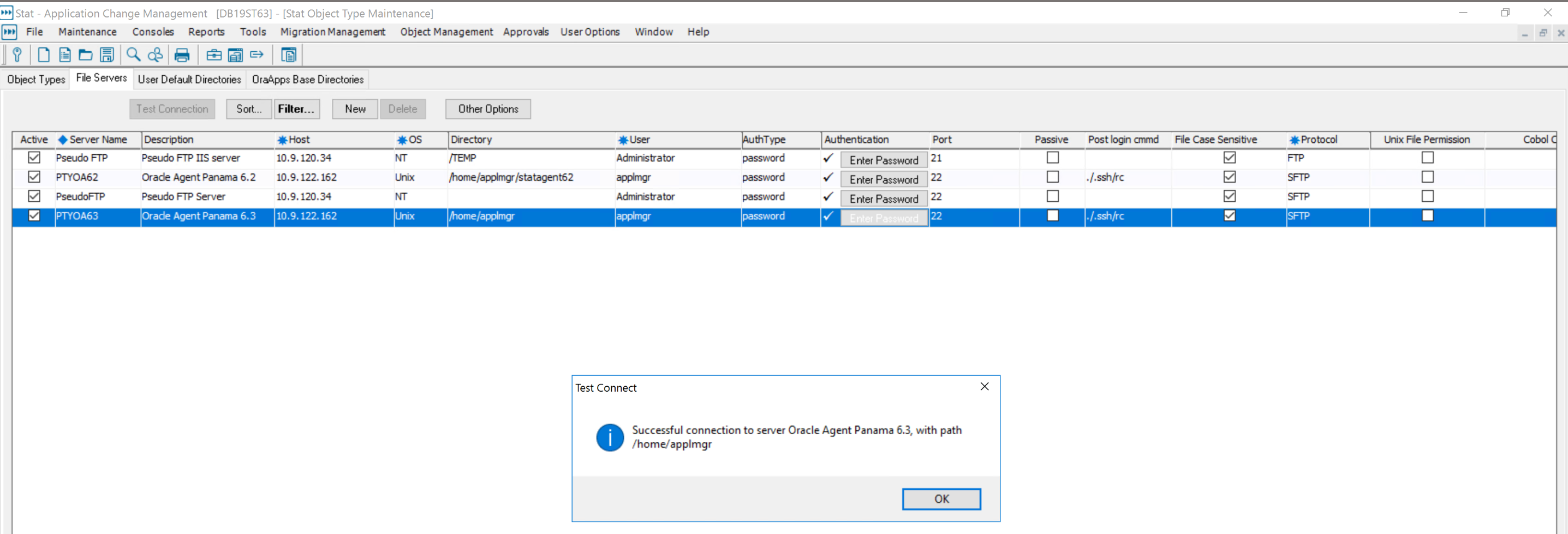
Task: Toggle File Case Sensitive for PseudoFTP row
Action: [x=1230, y=196]
